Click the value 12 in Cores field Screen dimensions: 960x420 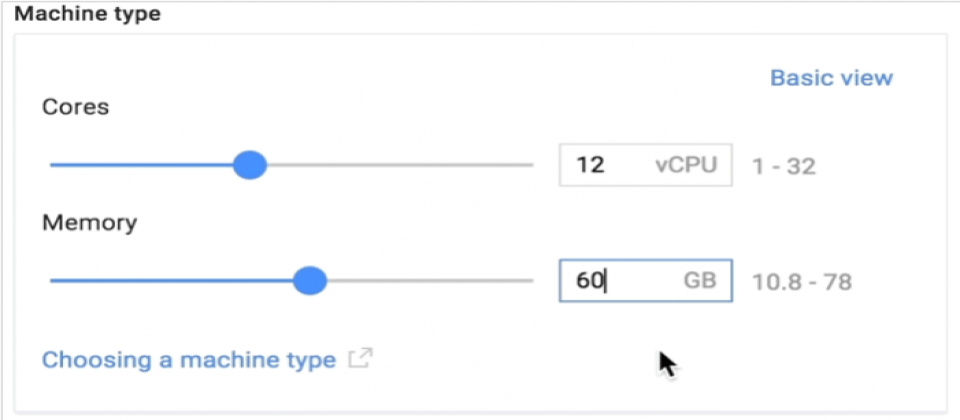[590, 165]
